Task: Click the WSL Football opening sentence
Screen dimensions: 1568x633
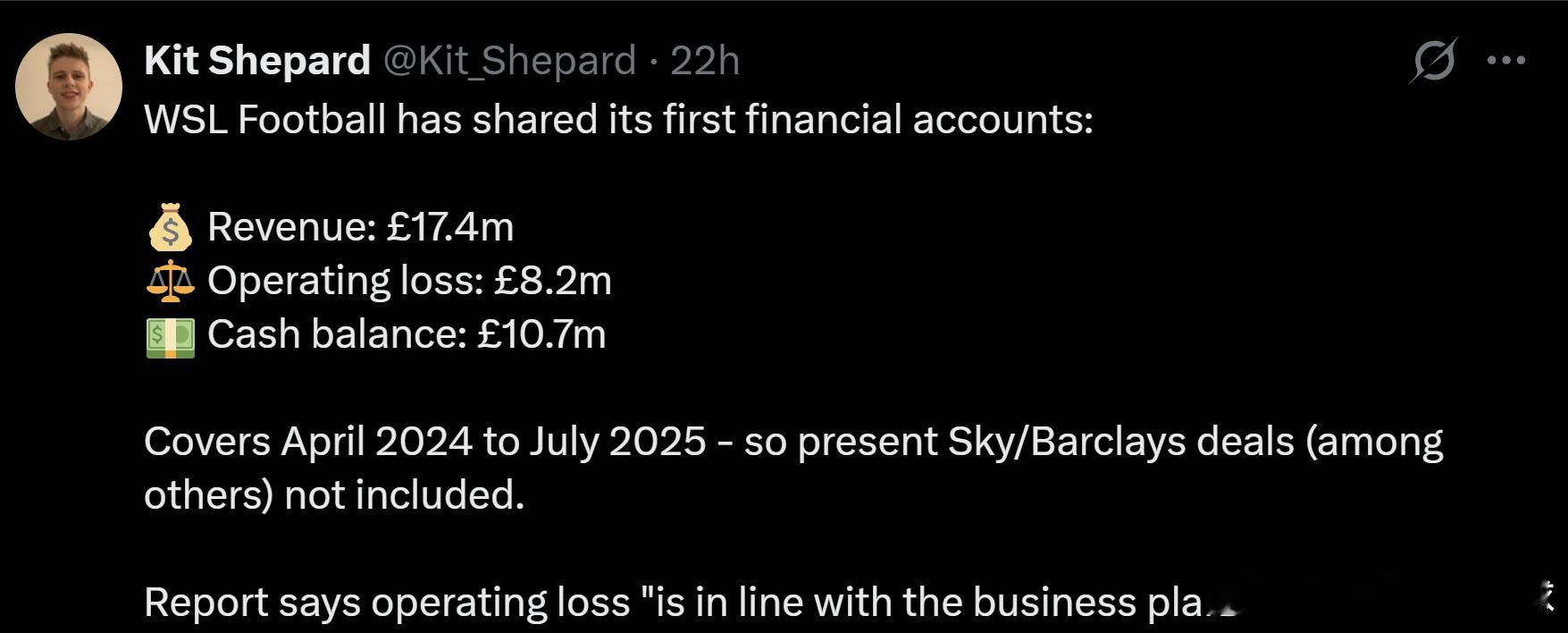Action: (x=618, y=119)
